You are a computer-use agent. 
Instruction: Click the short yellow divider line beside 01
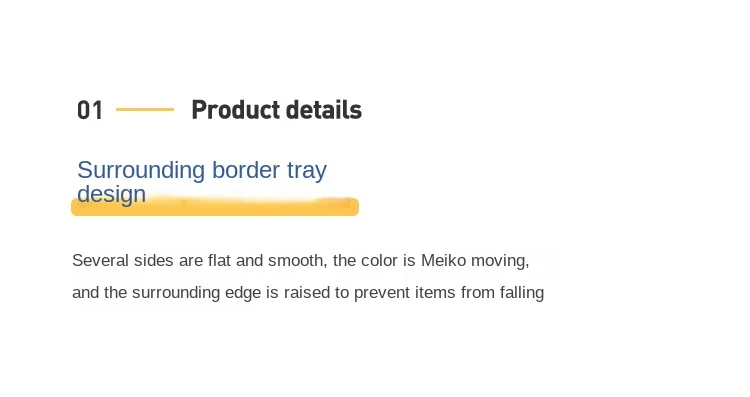[145, 110]
